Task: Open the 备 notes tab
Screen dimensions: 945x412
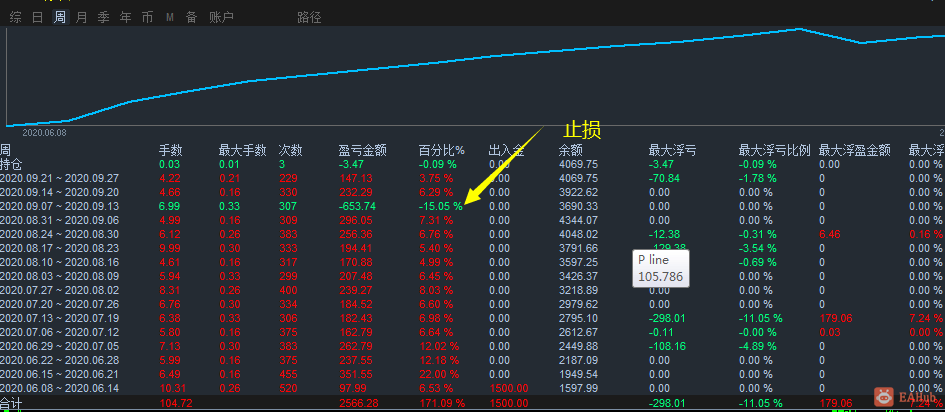Action: [191, 17]
